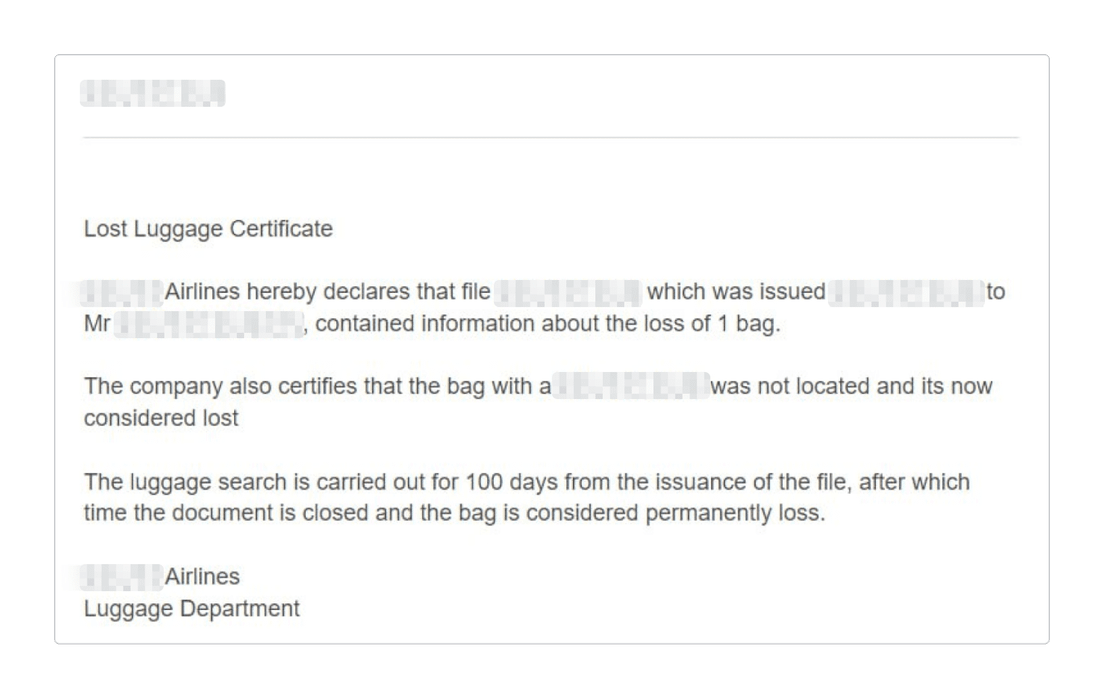Click the words 'considered lost'

pos(161,418)
